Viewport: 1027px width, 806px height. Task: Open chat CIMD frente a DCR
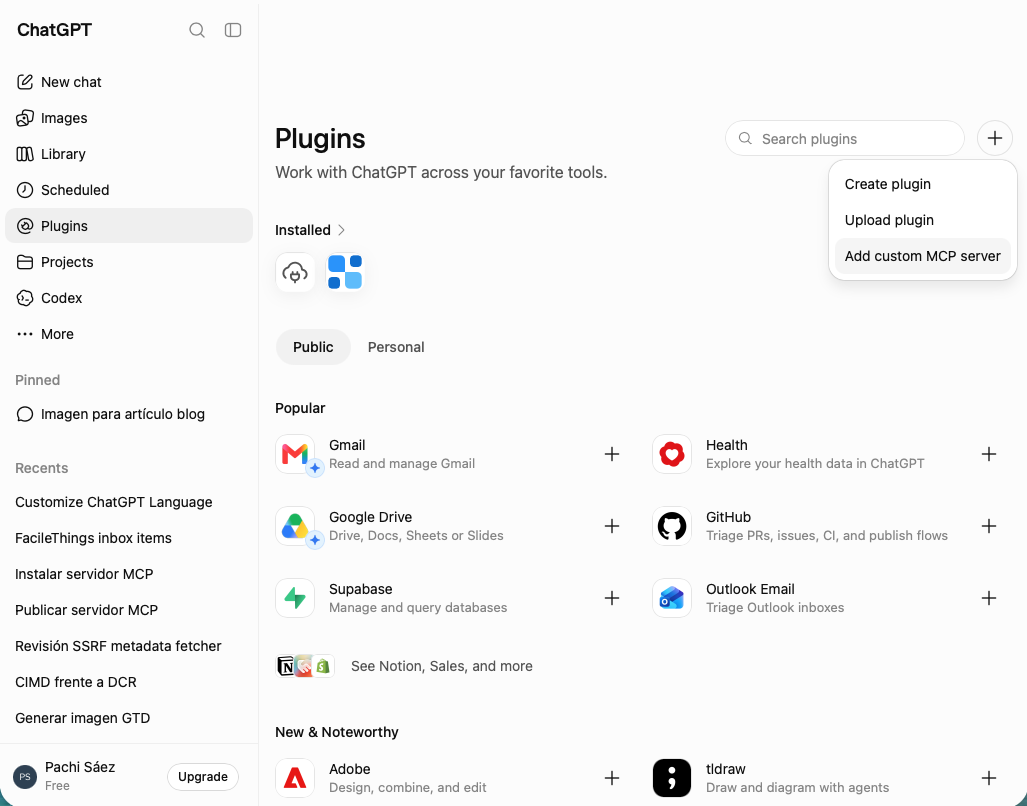click(x=129, y=682)
